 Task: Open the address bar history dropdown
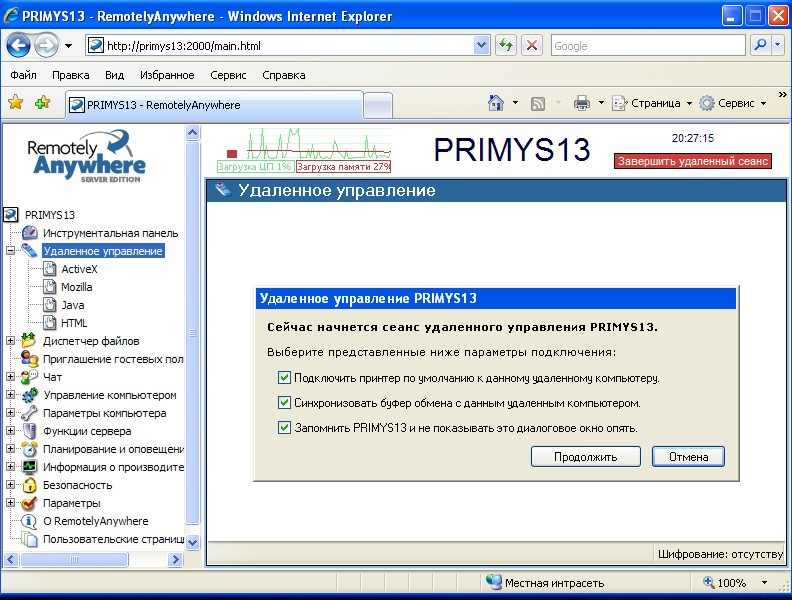tap(482, 45)
